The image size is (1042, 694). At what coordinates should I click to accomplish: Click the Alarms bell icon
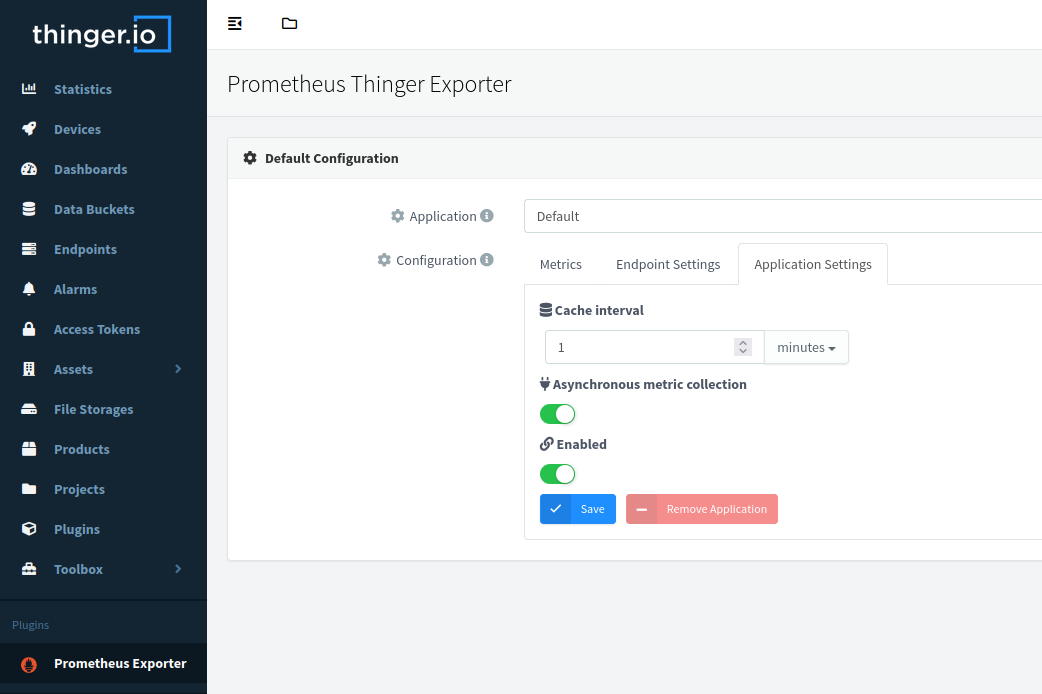(x=29, y=289)
